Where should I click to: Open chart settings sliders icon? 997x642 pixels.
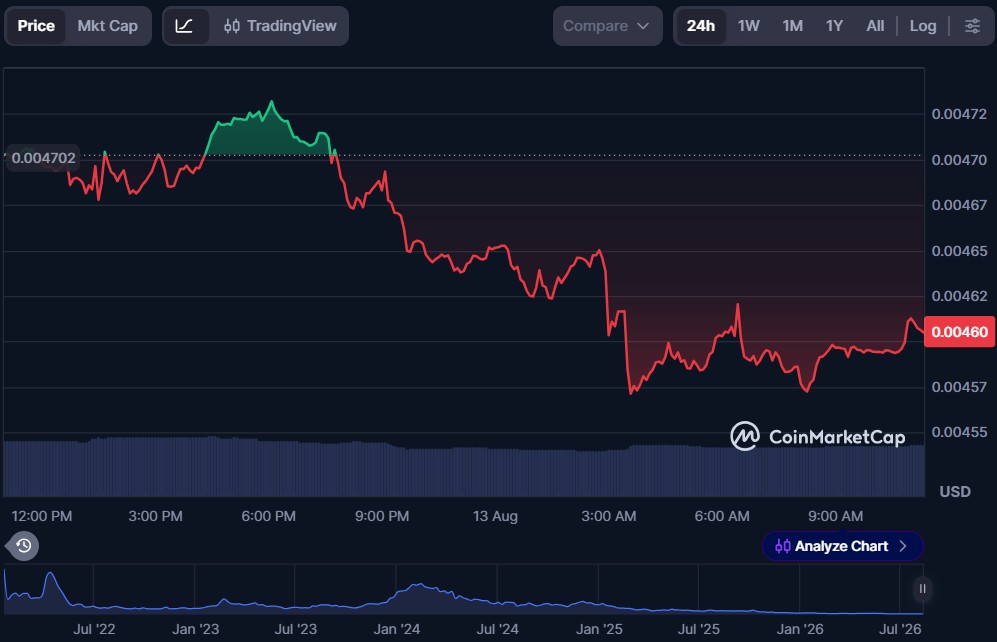pyautogui.click(x=972, y=26)
